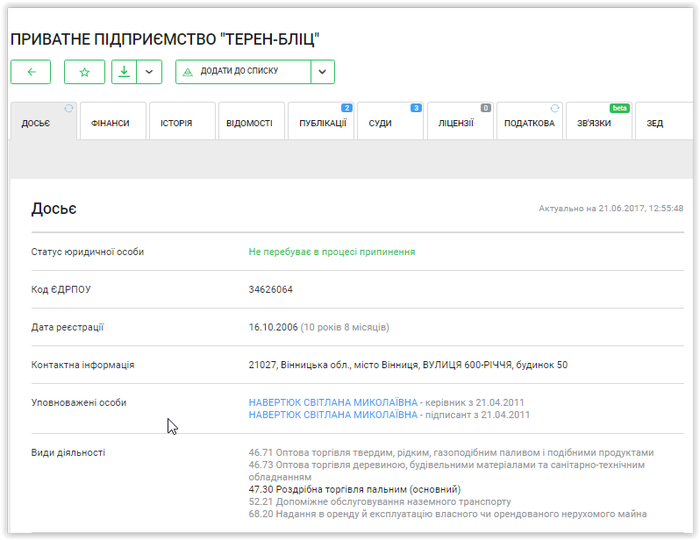The width and height of the screenshot is (700, 540).
Task: Click ДОДАТИ ДО СПИСКУ button
Action: [x=243, y=72]
